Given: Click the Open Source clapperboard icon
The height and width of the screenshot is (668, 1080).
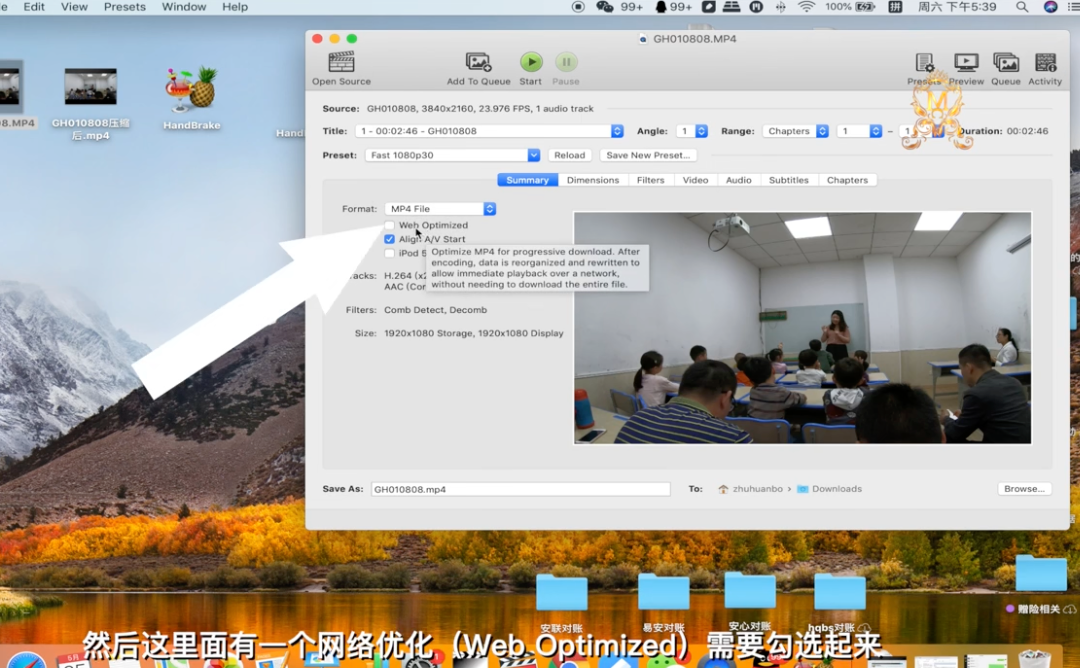Looking at the screenshot, I should pos(341,62).
